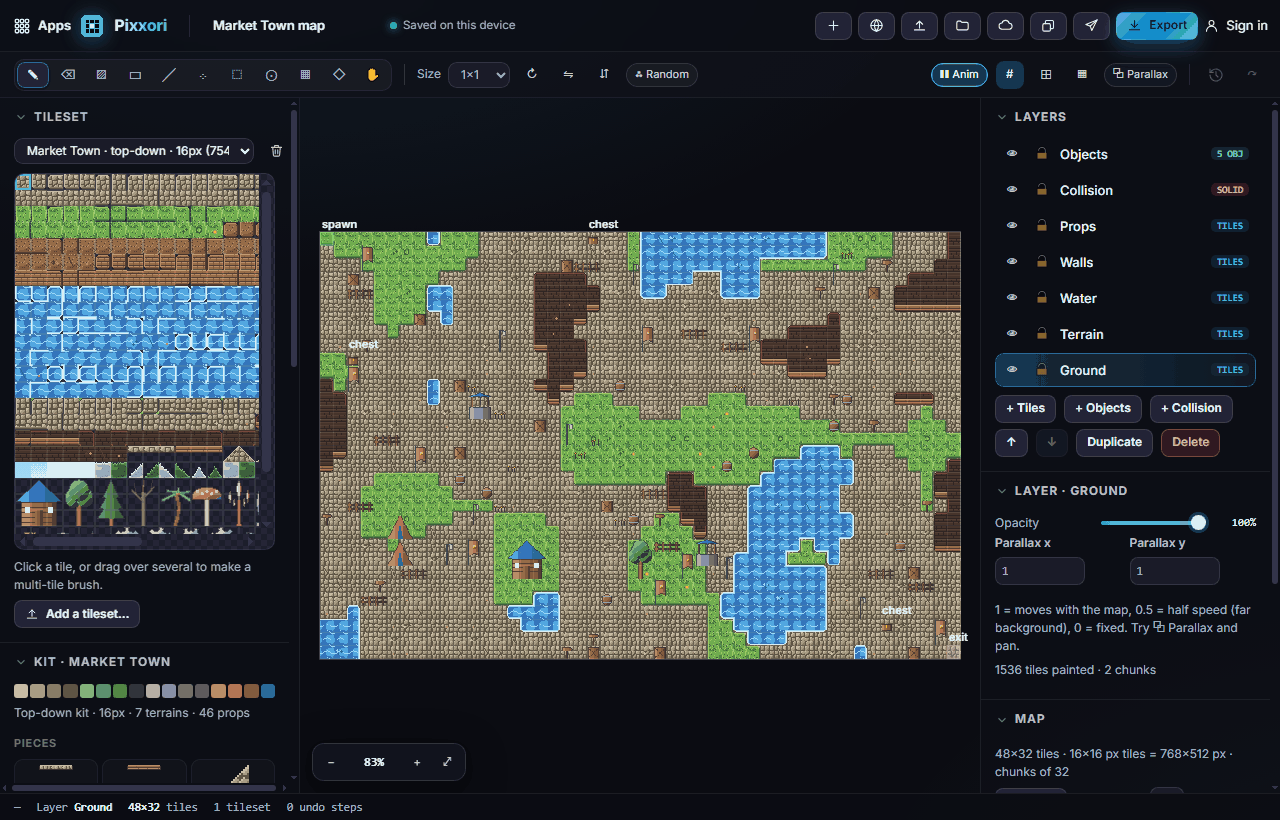
Task: Toggle visibility of the Water layer
Action: click(1012, 298)
